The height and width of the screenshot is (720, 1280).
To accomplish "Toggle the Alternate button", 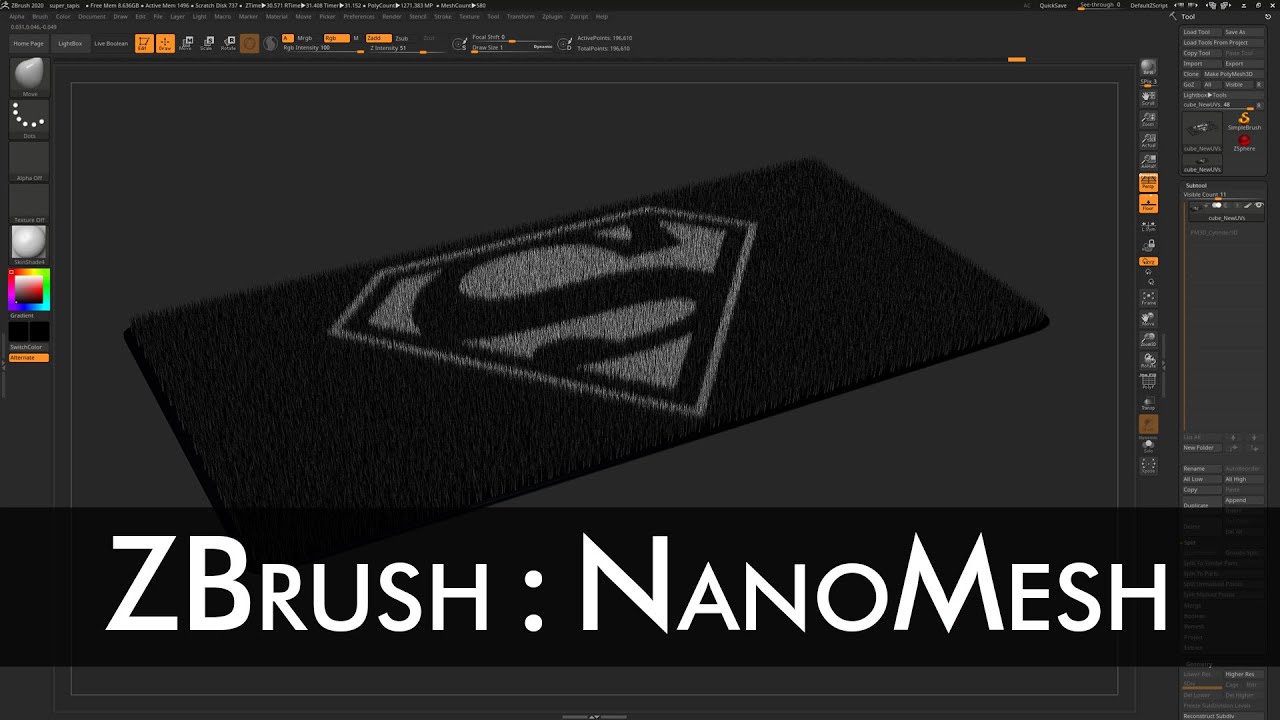I will coord(29,357).
